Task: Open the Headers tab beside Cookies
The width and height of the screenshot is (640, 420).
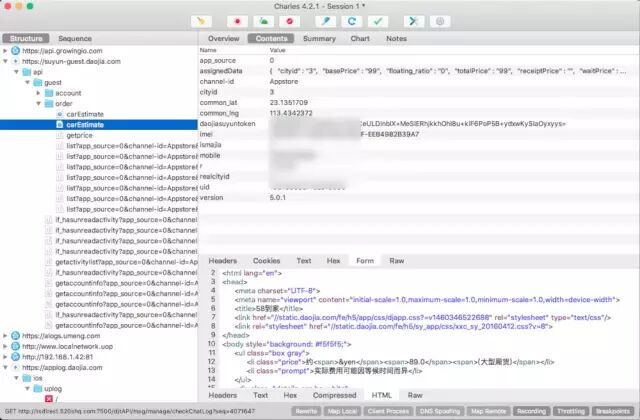Action: point(222,260)
